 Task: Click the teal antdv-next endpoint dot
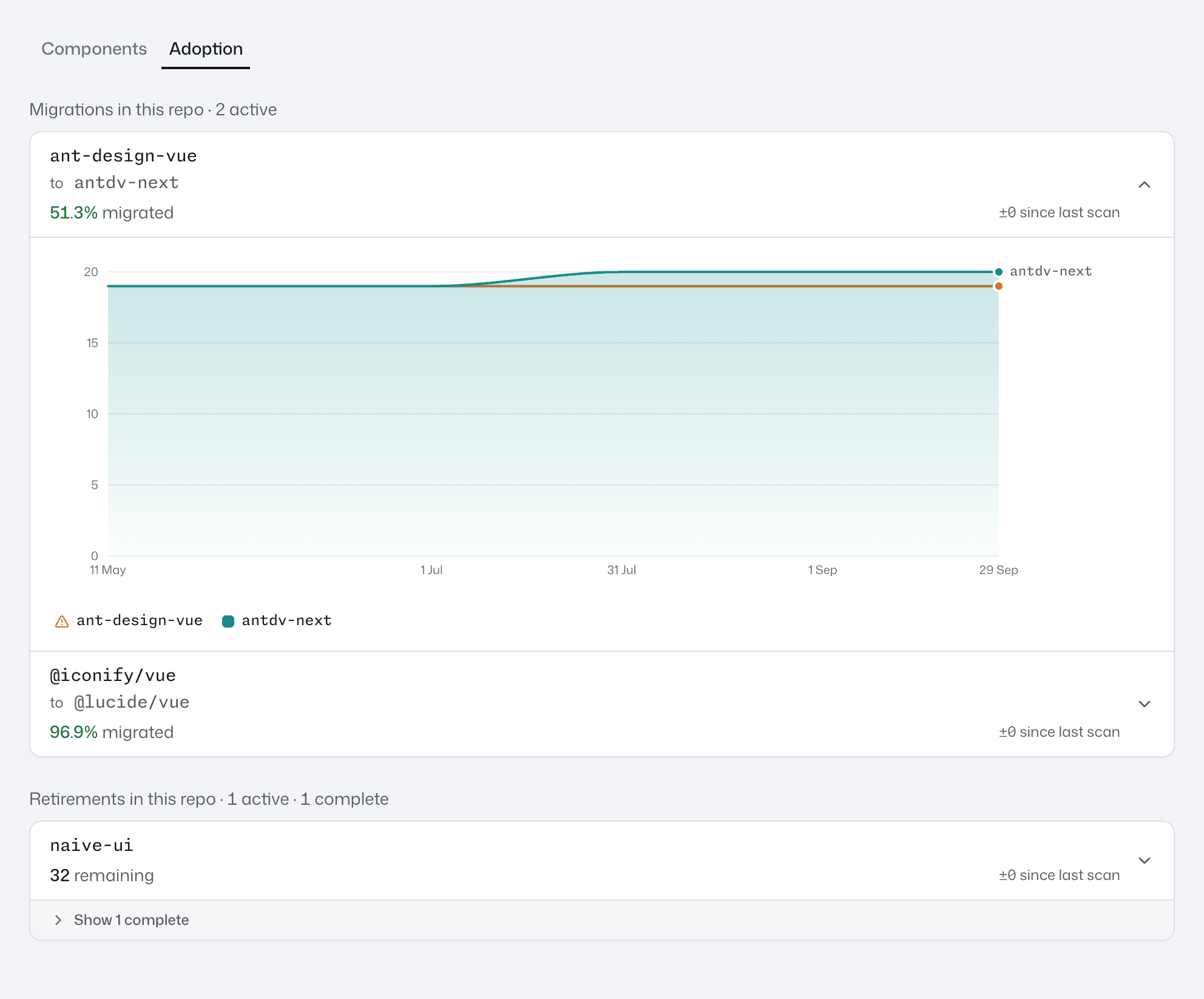(x=998, y=272)
